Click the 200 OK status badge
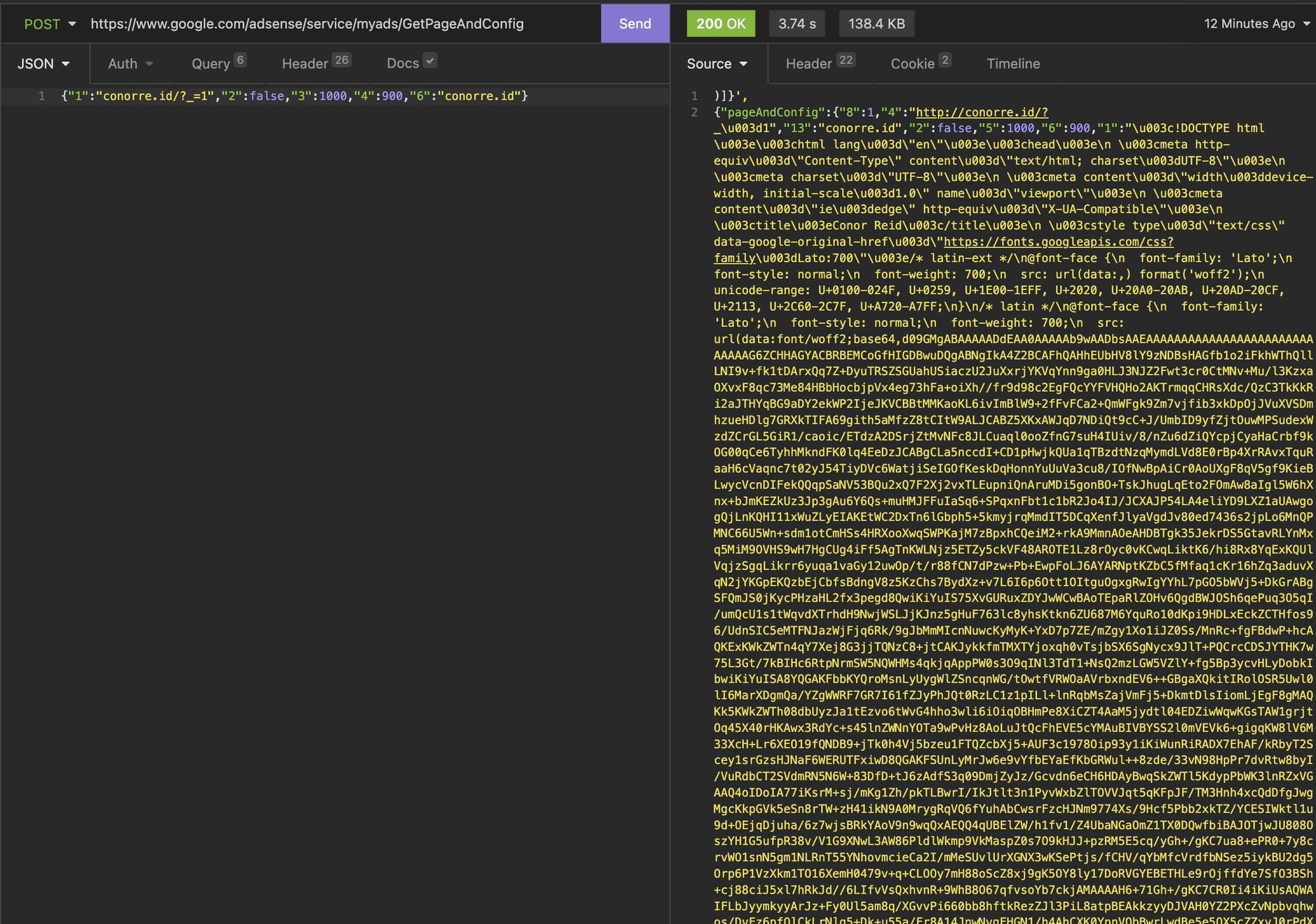 pyautogui.click(x=721, y=24)
